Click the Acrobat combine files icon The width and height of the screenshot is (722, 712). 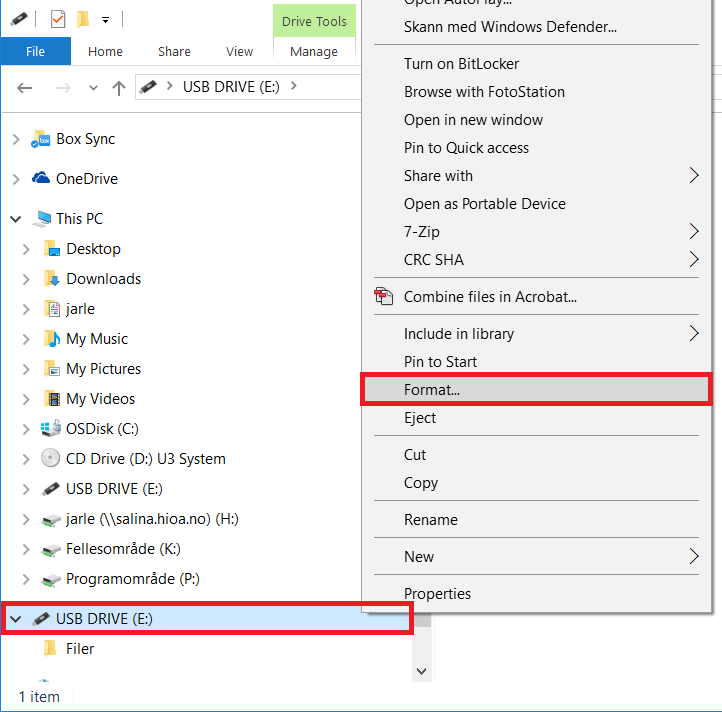pyautogui.click(x=384, y=296)
